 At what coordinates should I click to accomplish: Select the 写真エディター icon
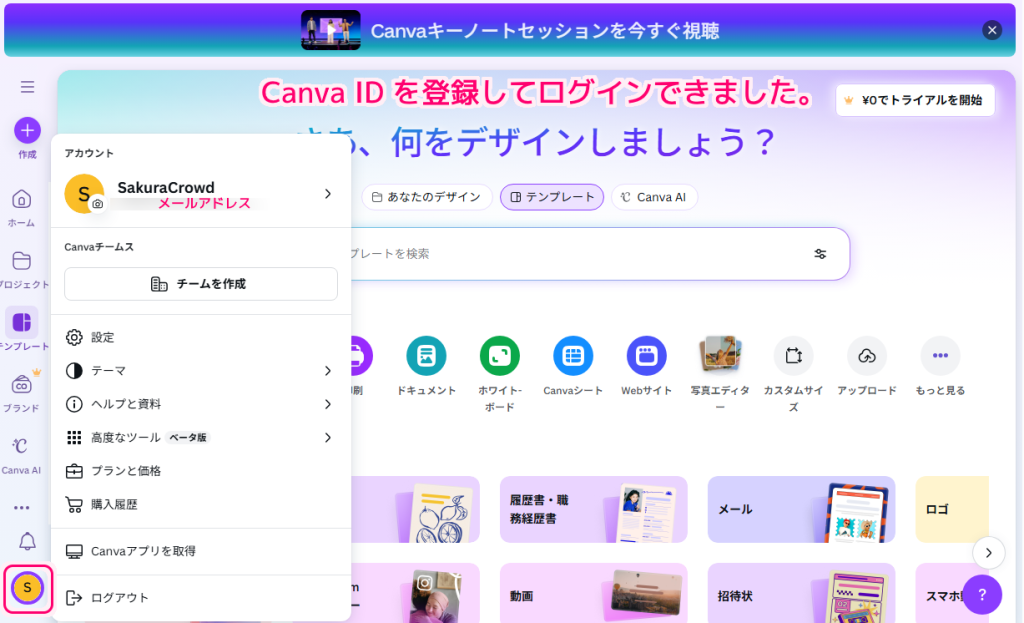click(720, 355)
